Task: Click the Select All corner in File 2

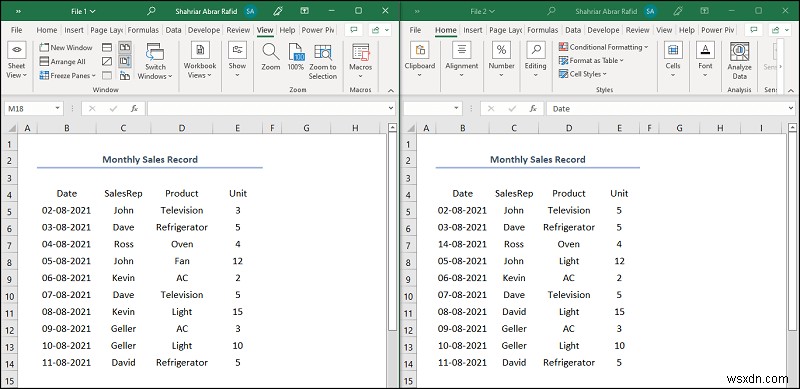Action: 409,129
